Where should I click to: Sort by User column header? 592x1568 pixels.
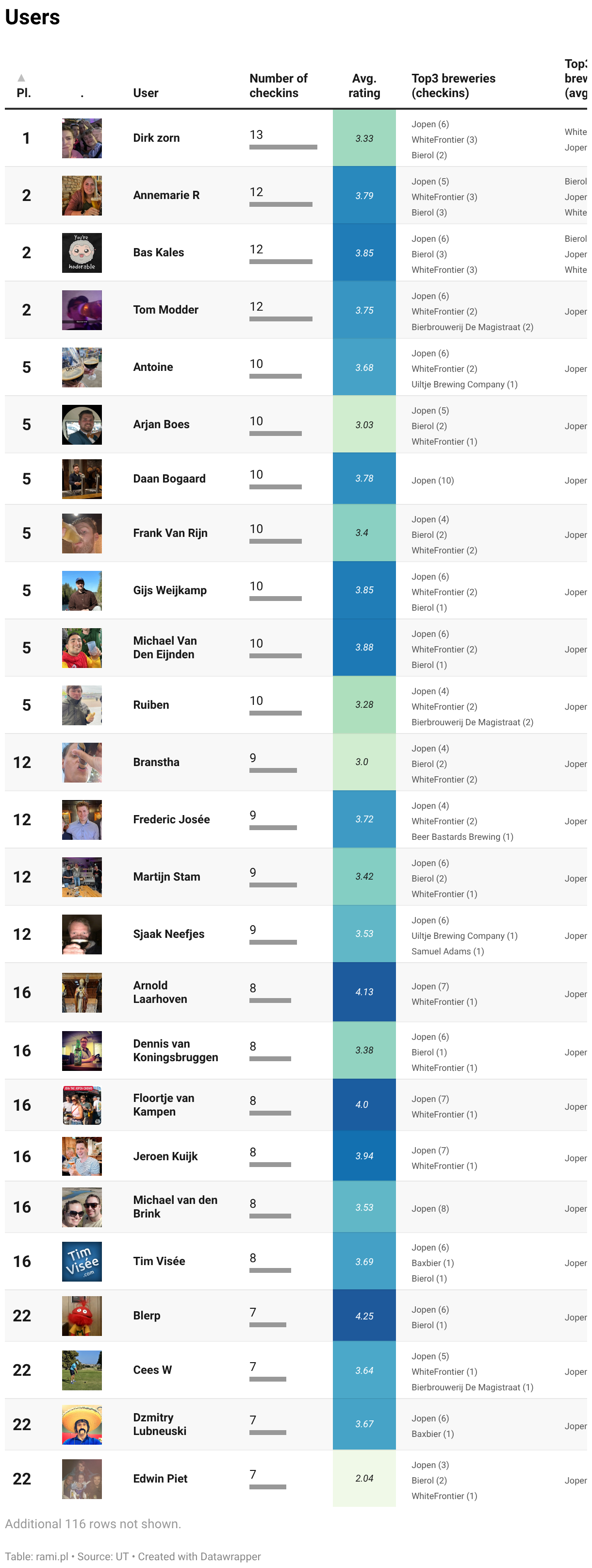tap(146, 93)
